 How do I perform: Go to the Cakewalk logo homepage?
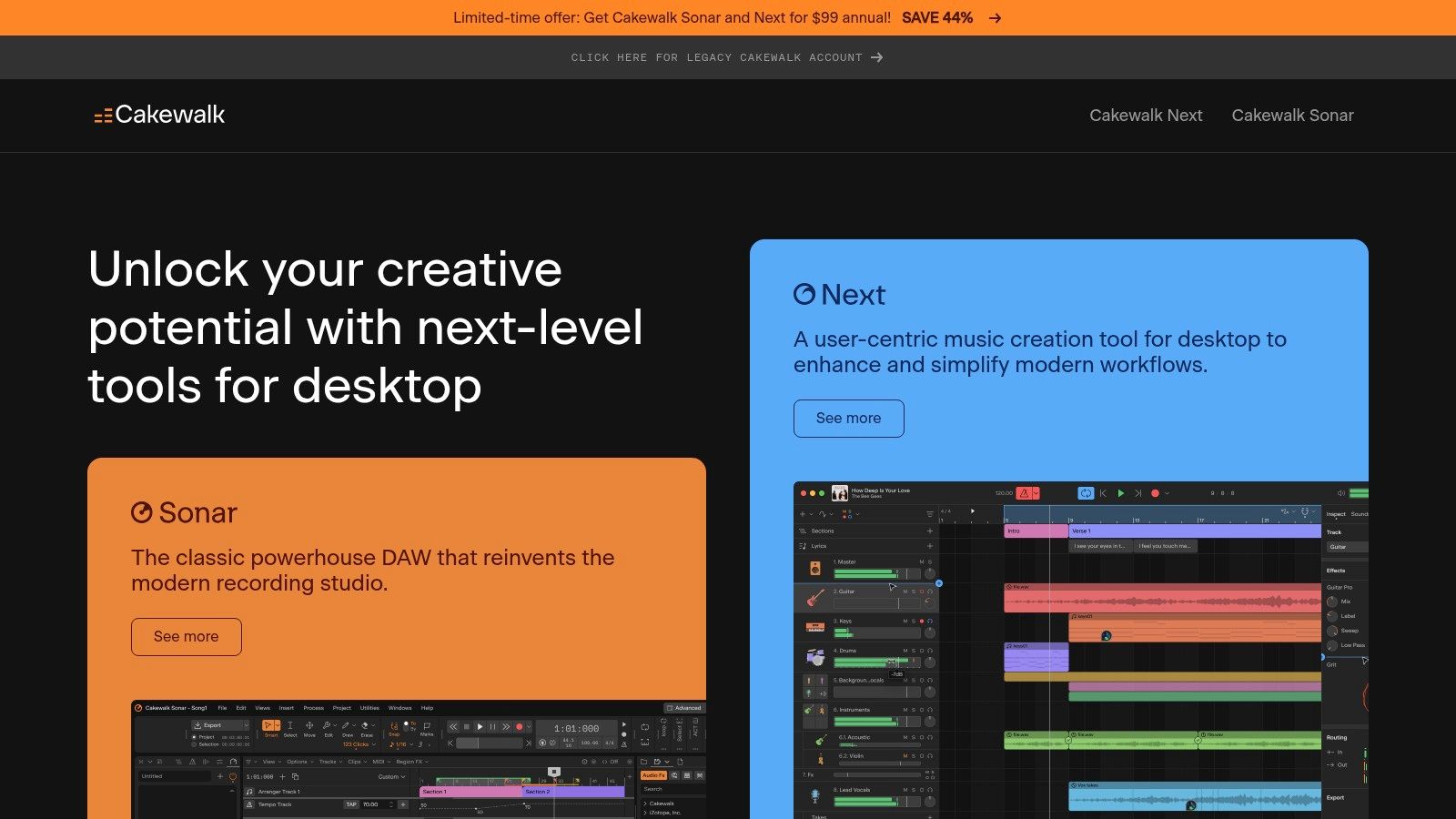coord(159,115)
